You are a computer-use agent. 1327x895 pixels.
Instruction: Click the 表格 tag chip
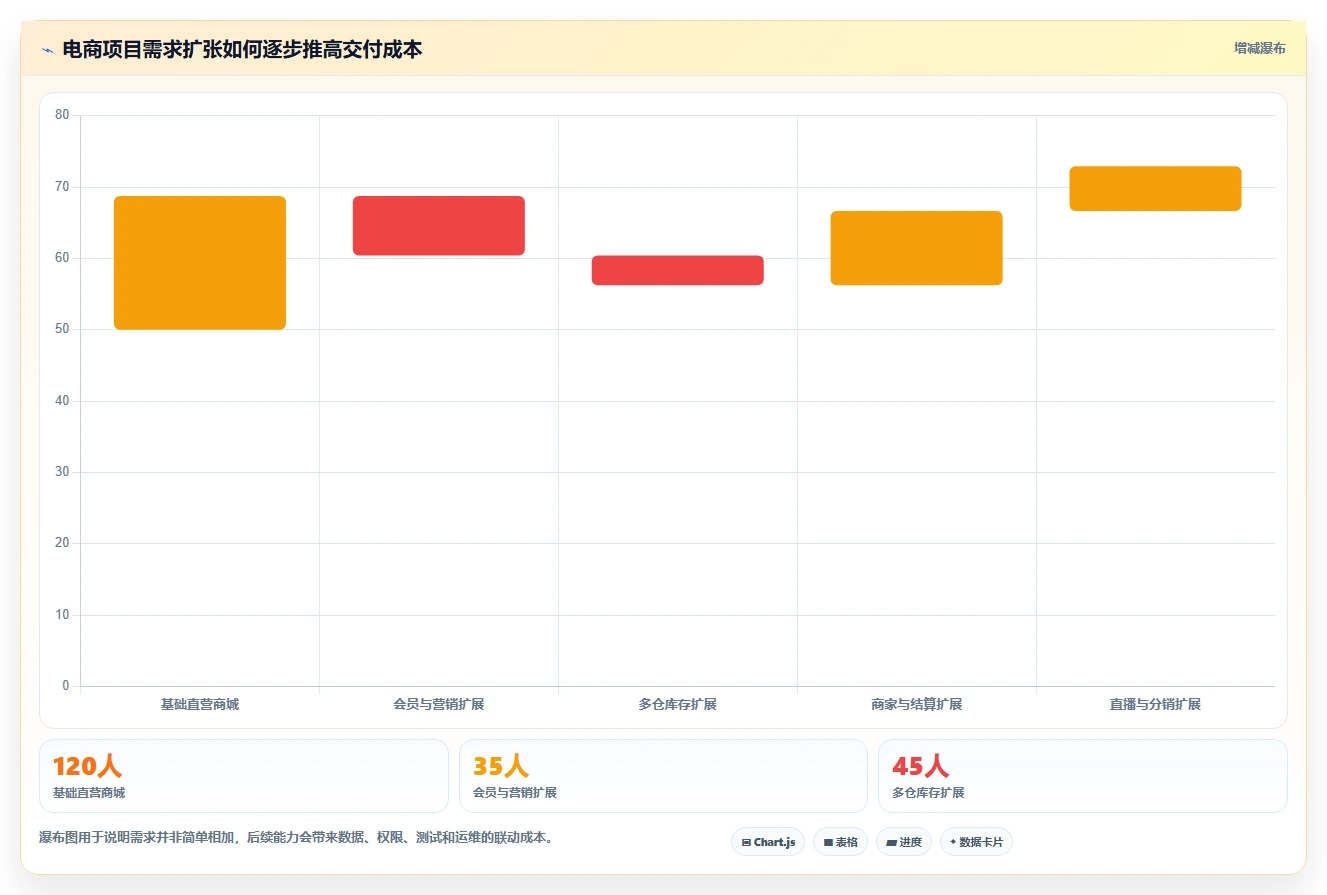coord(840,842)
